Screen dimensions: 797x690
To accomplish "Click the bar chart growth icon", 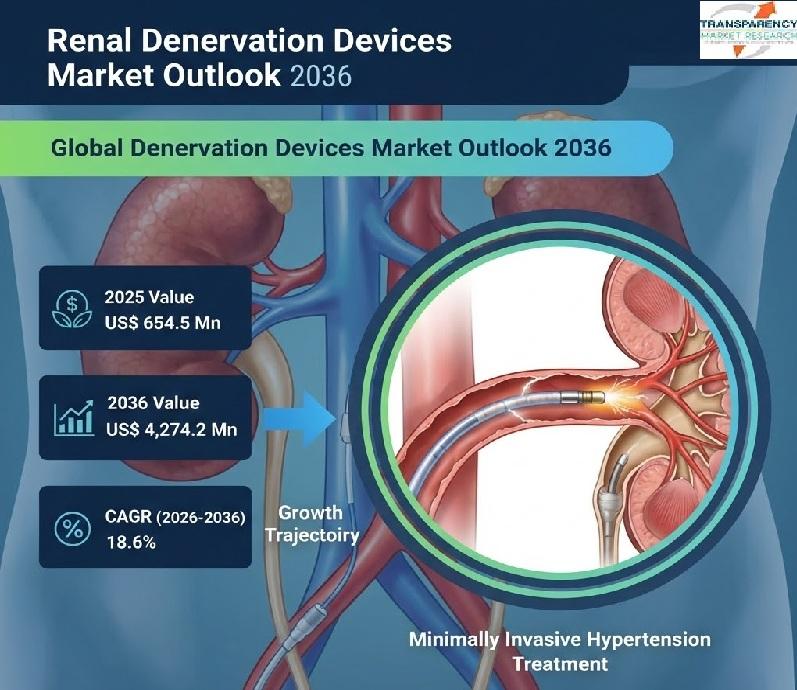I will [x=72, y=416].
